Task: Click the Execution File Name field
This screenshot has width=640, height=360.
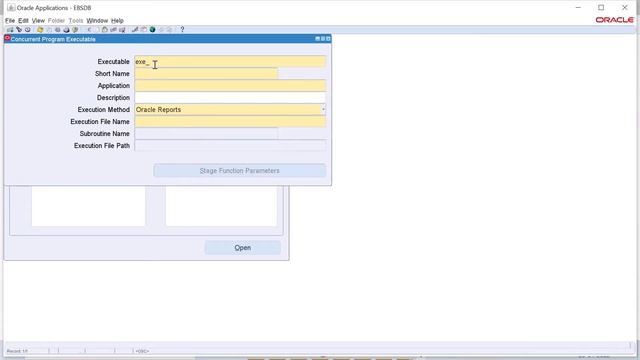Action: pos(230,122)
